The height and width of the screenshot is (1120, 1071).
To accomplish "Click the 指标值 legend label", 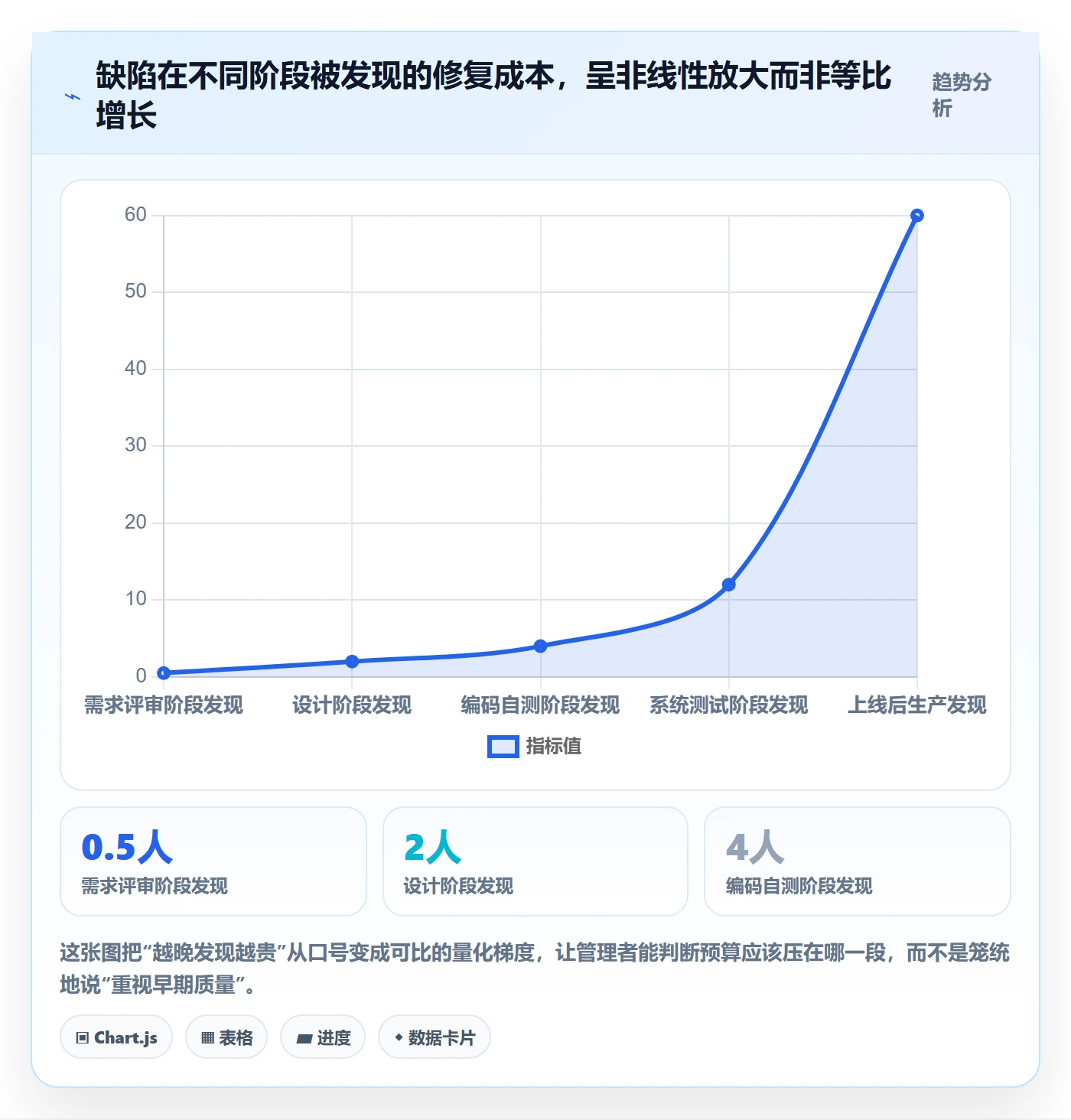I will (x=554, y=747).
